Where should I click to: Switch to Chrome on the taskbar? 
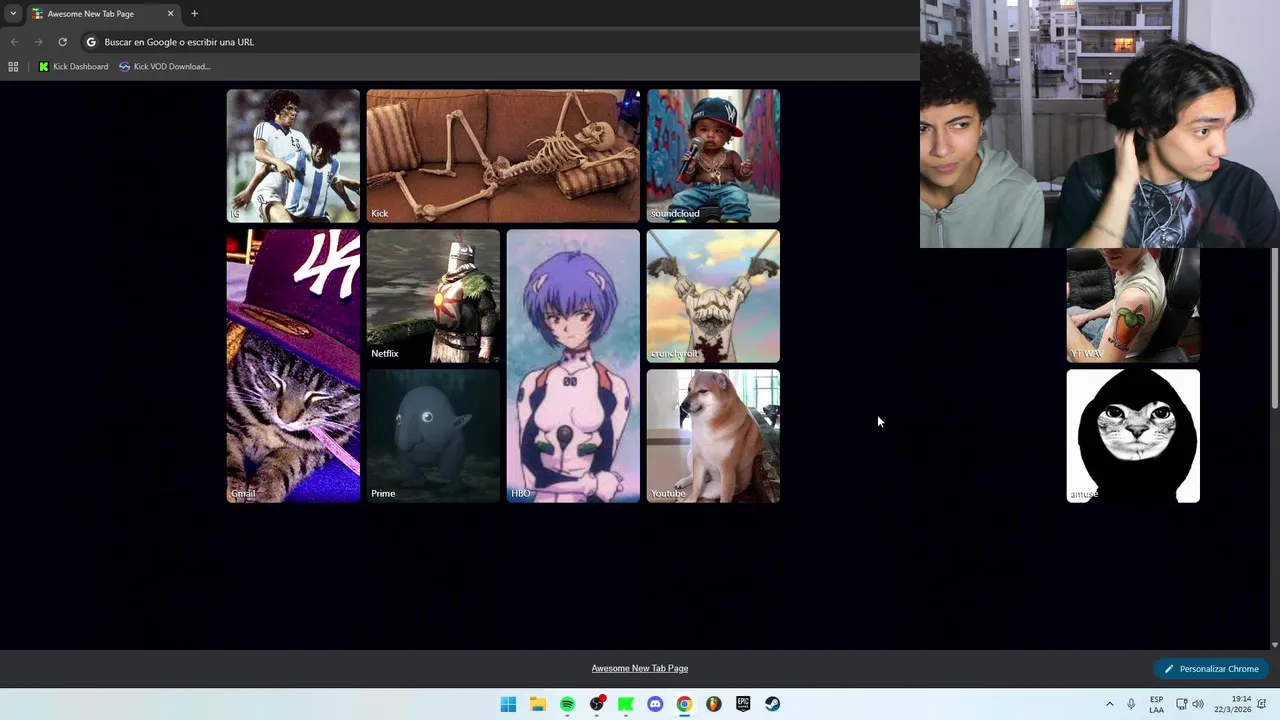click(684, 704)
